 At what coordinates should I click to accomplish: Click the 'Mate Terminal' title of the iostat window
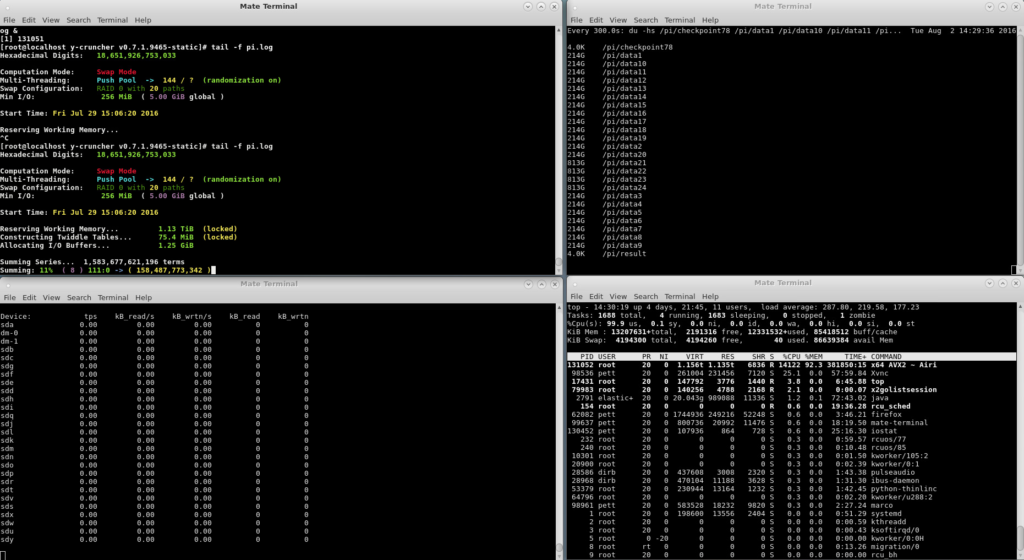pyautogui.click(x=268, y=284)
